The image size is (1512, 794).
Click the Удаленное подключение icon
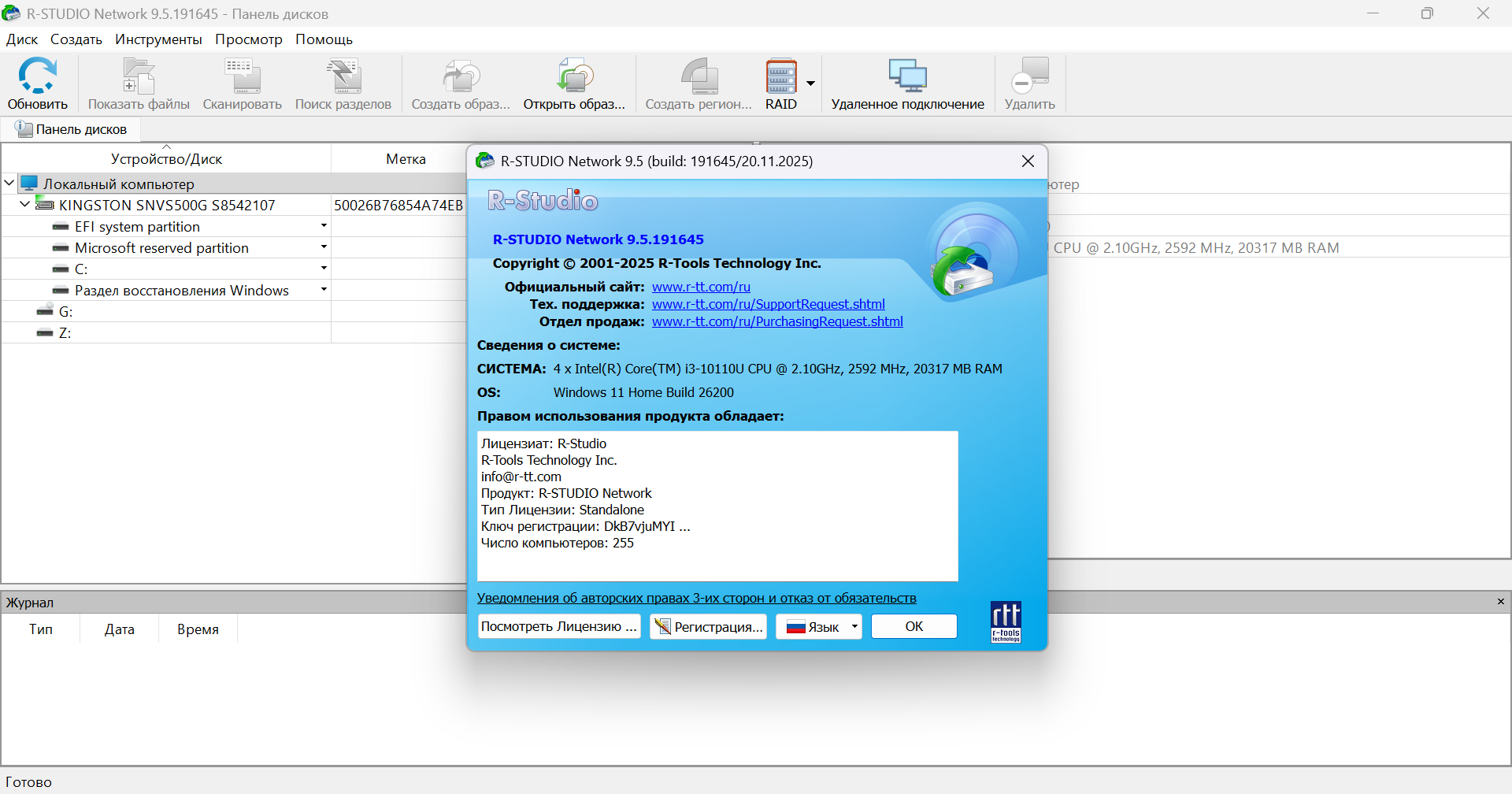[907, 76]
